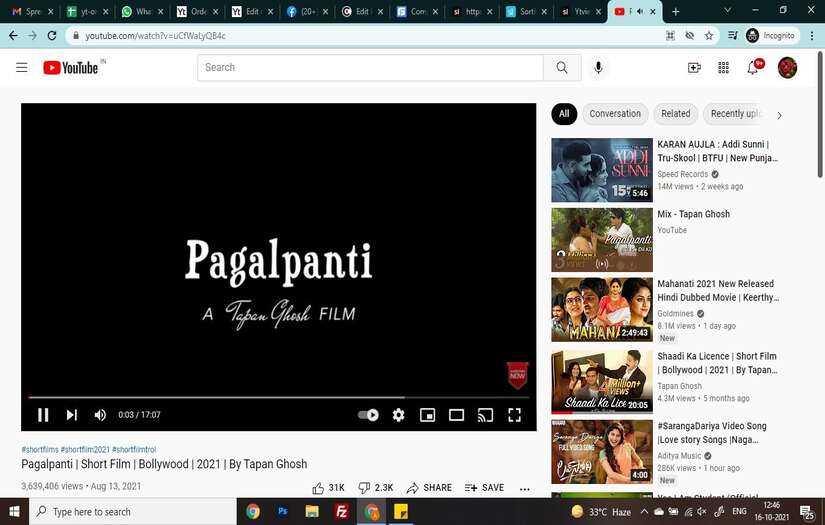
Task: Open the media control icon in toolbar
Action: click(732, 36)
